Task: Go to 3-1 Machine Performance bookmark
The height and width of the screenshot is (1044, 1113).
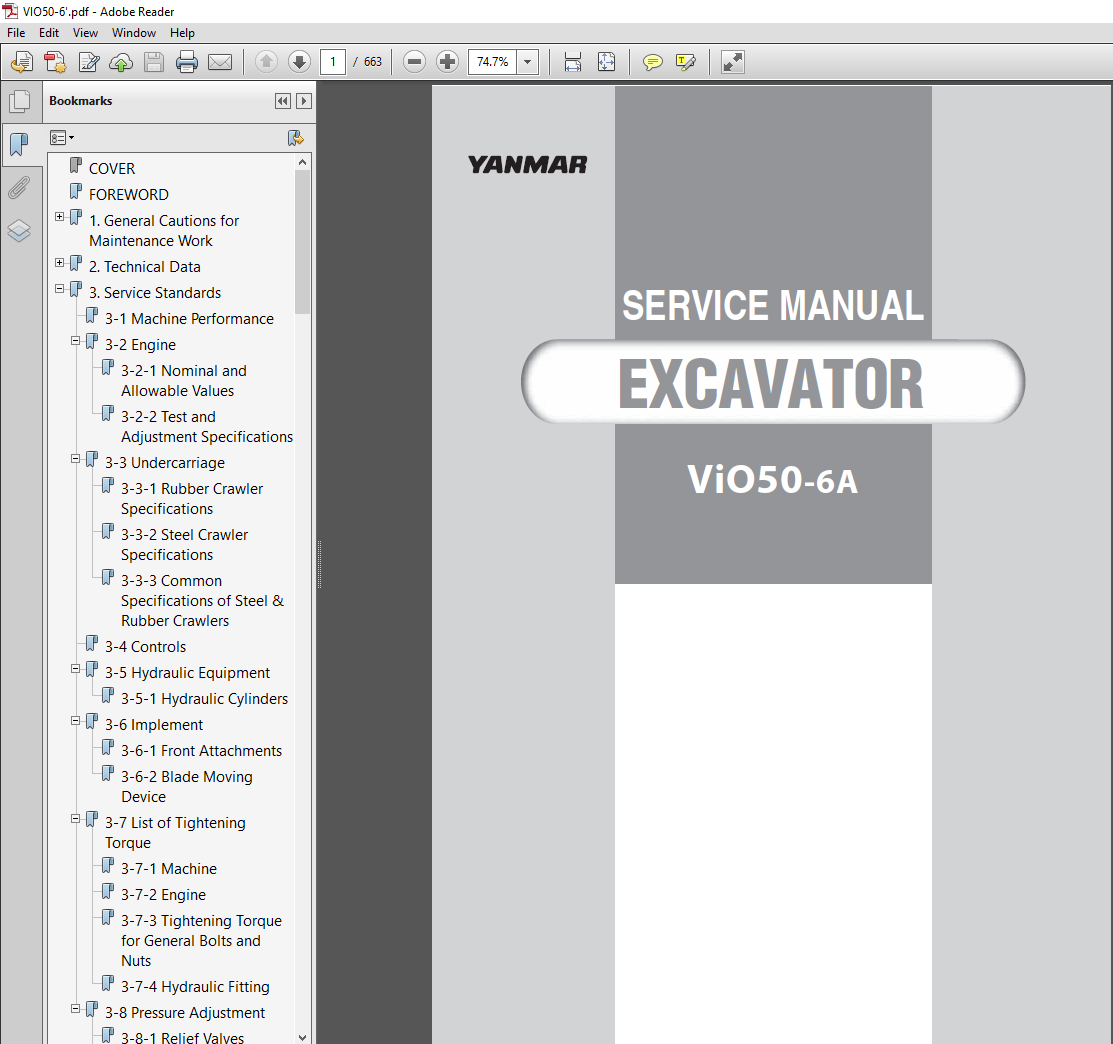Action: (189, 319)
